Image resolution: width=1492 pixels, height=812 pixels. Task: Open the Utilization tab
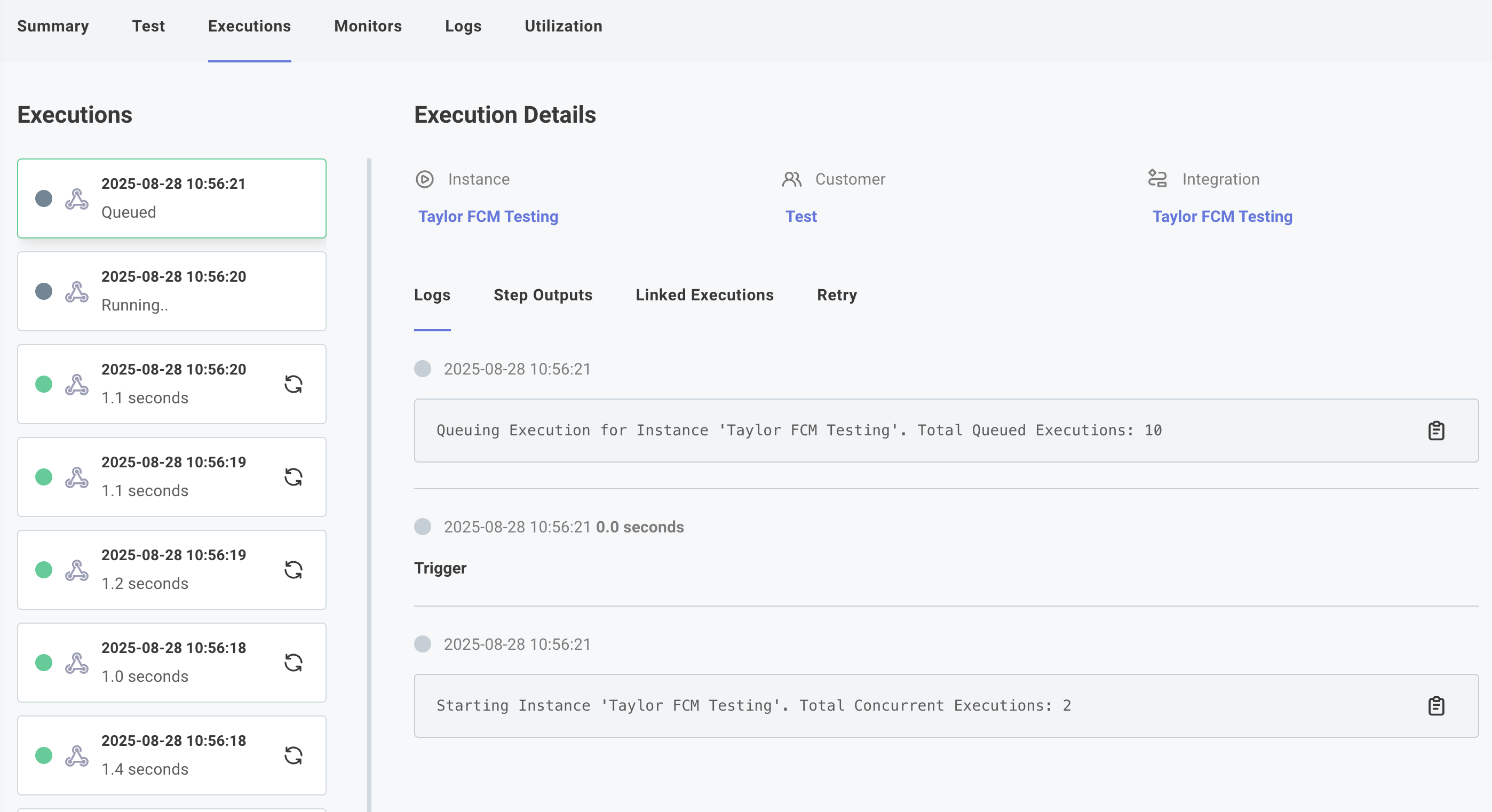563,26
